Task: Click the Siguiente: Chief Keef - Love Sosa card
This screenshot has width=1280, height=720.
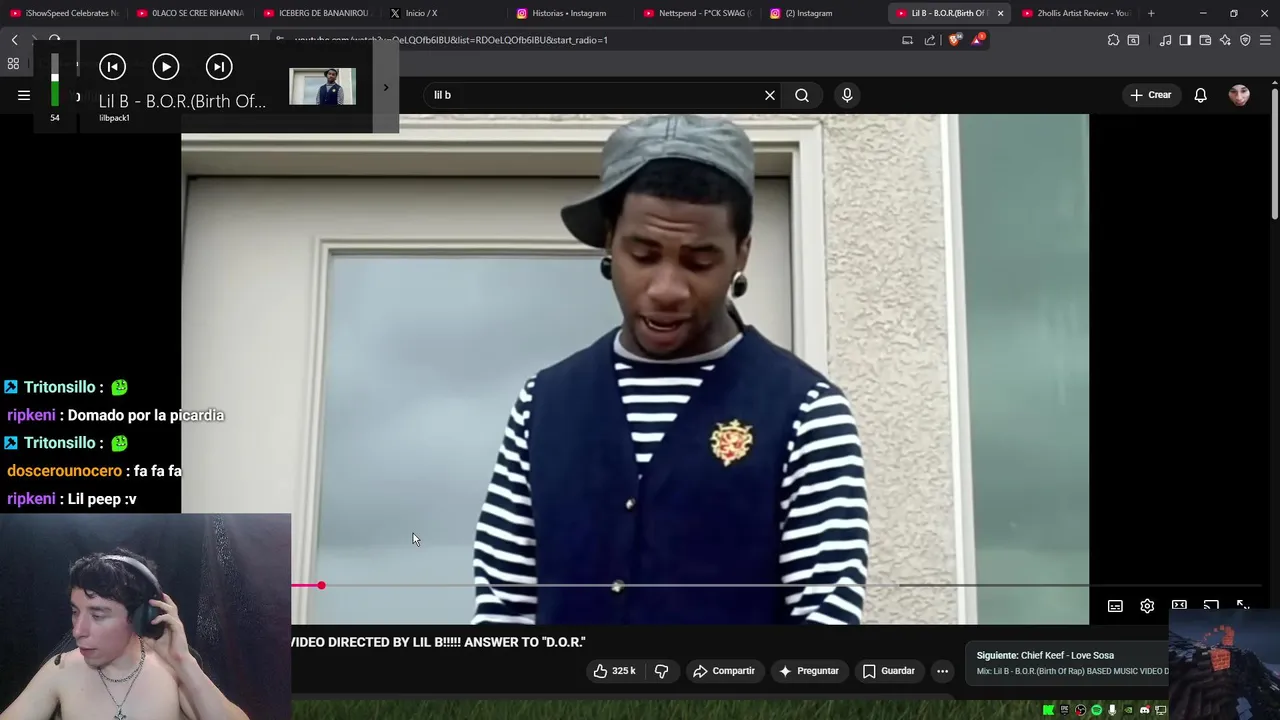Action: point(1068,663)
